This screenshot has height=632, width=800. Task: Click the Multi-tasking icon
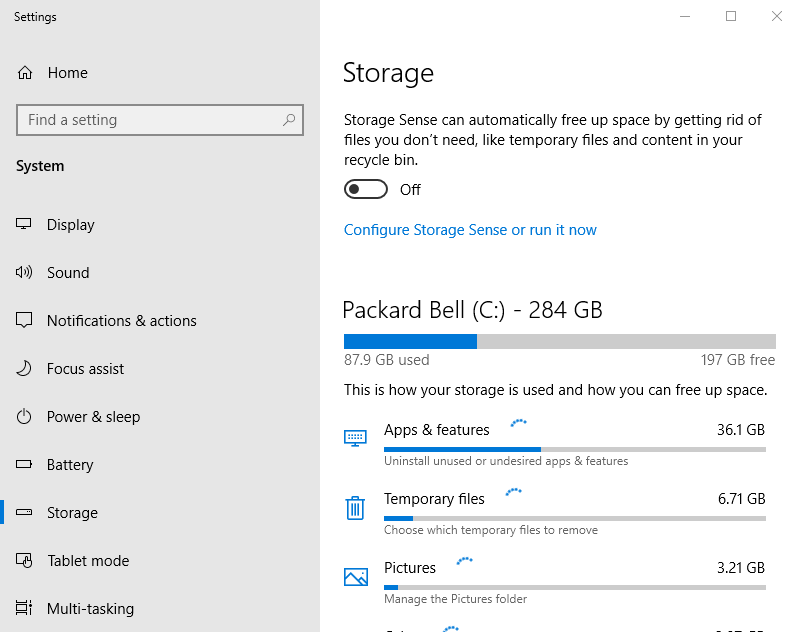23,608
